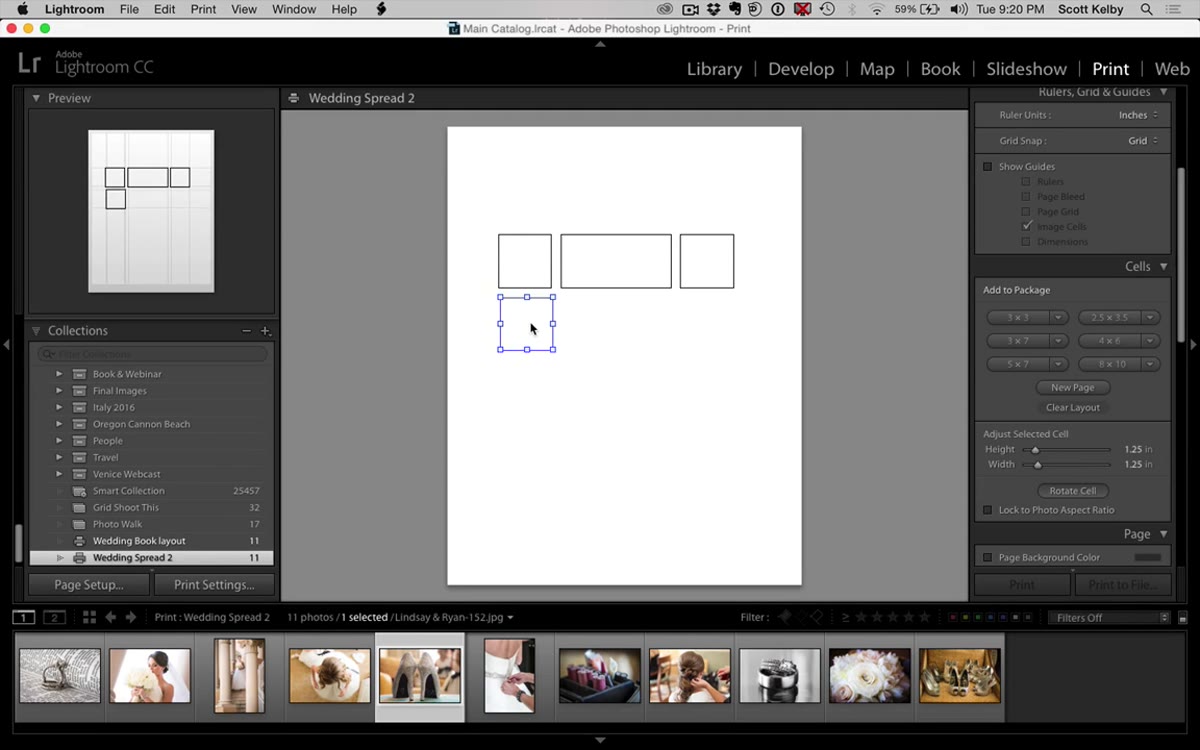
Task: Expand the Italy 2016 collection set
Action: click(59, 408)
